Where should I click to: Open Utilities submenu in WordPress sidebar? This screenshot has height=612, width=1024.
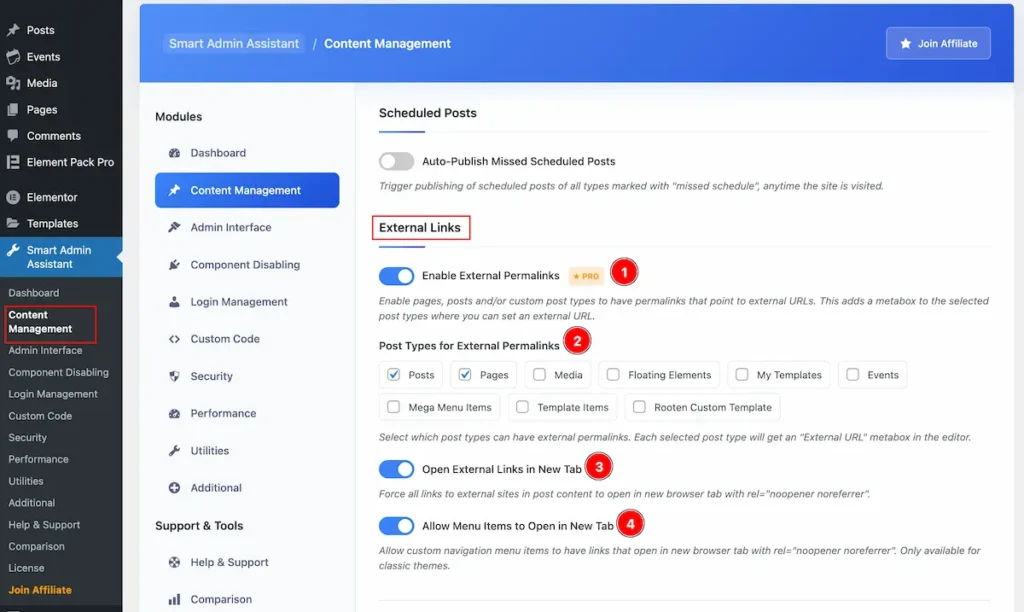tap(26, 481)
